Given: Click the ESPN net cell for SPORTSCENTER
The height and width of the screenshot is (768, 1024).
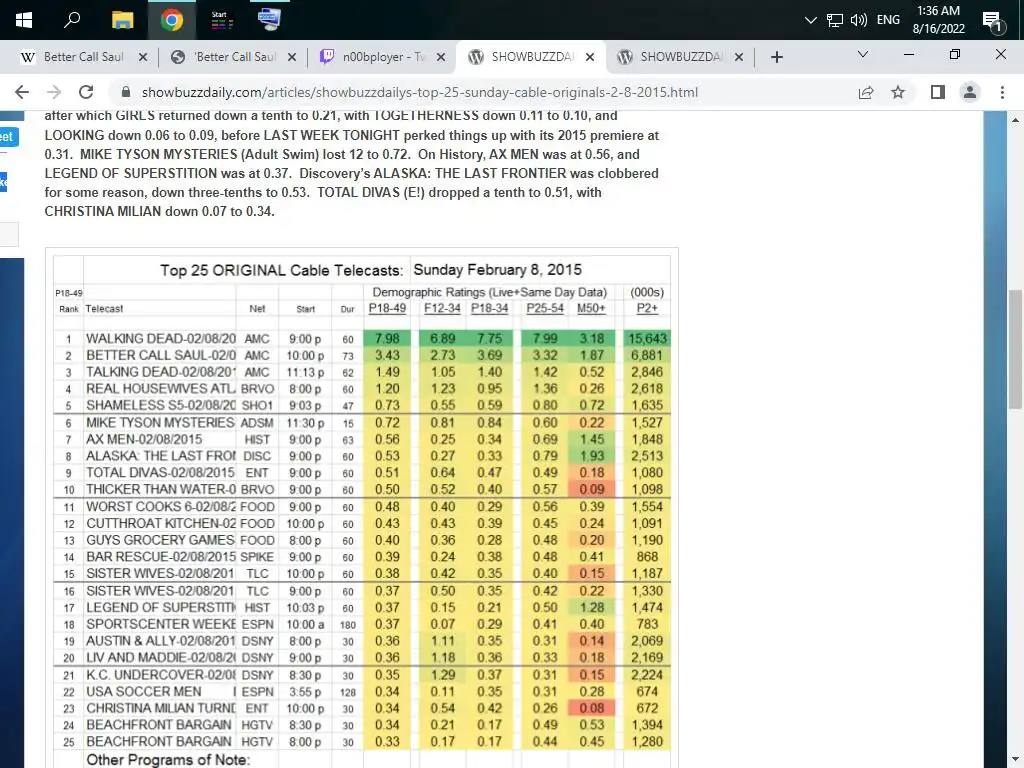Looking at the screenshot, I should point(257,624).
